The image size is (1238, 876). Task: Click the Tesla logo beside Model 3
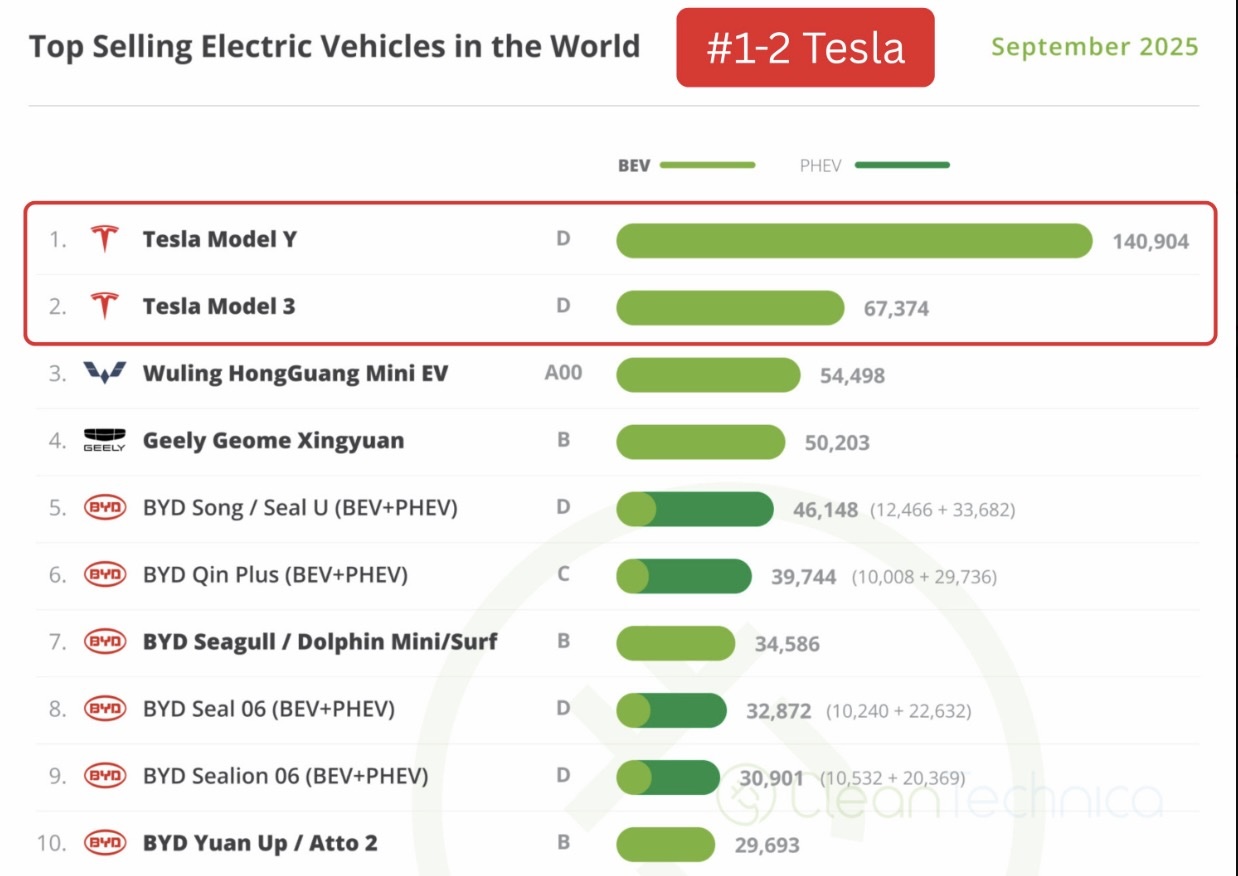point(104,306)
